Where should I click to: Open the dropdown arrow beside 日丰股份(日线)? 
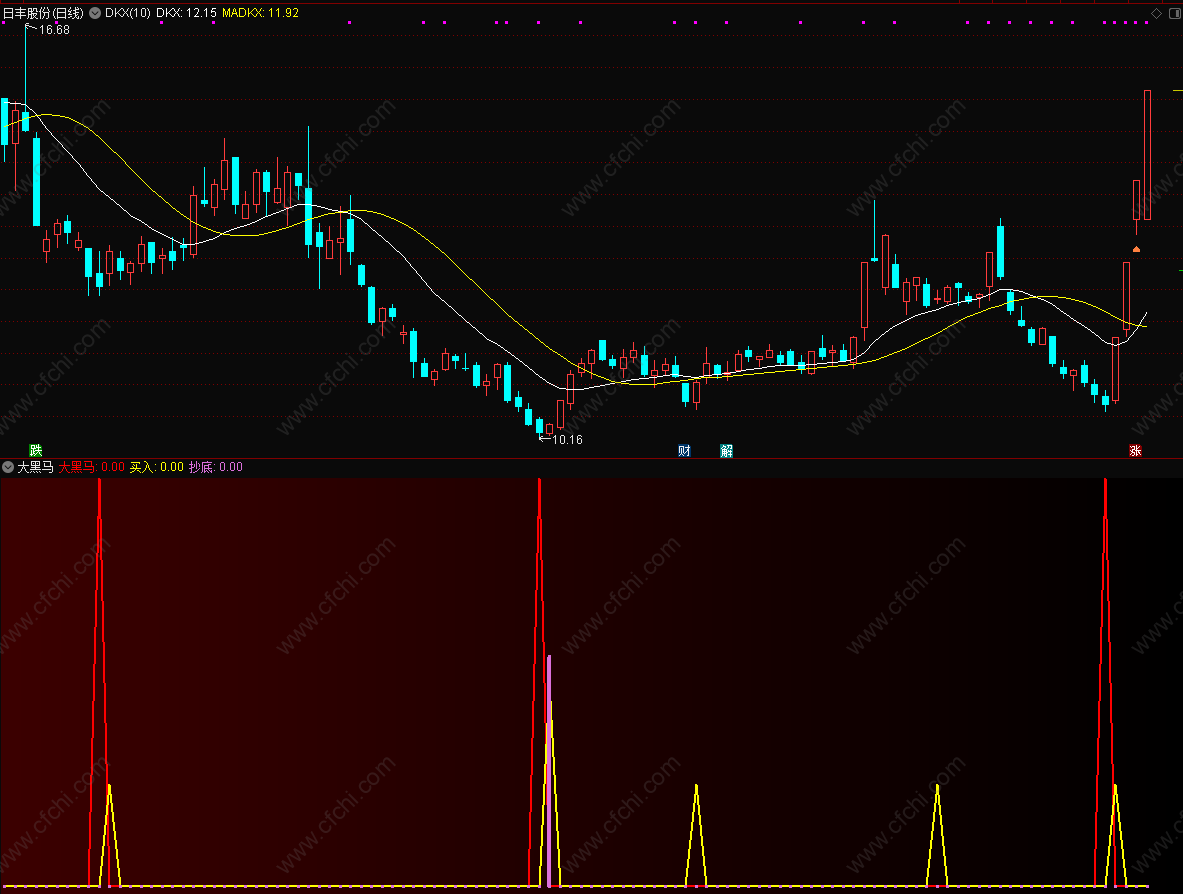click(x=95, y=13)
